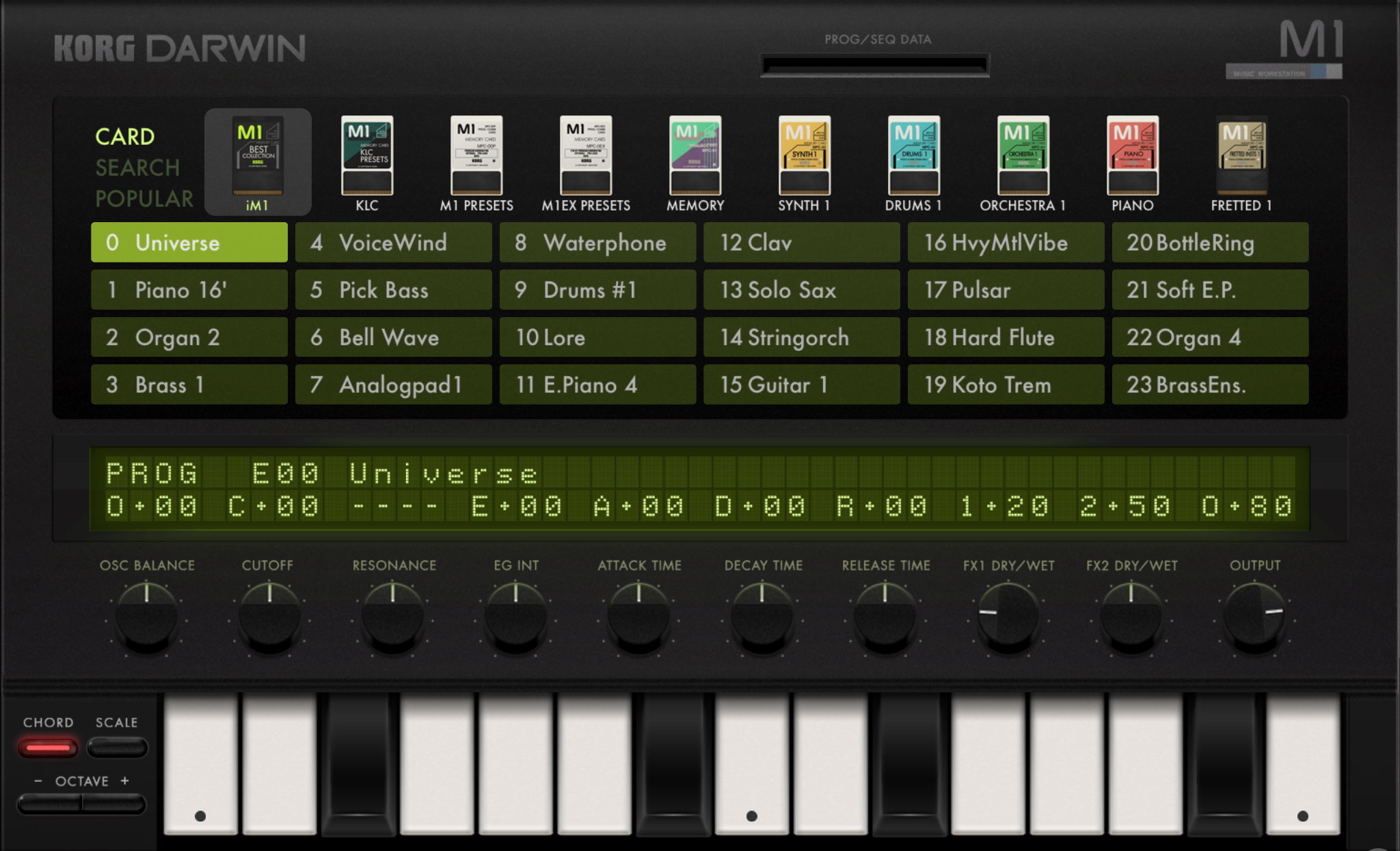Click the PROG/SEQ DATA card slot
This screenshot has width=1400, height=851.
(875, 66)
